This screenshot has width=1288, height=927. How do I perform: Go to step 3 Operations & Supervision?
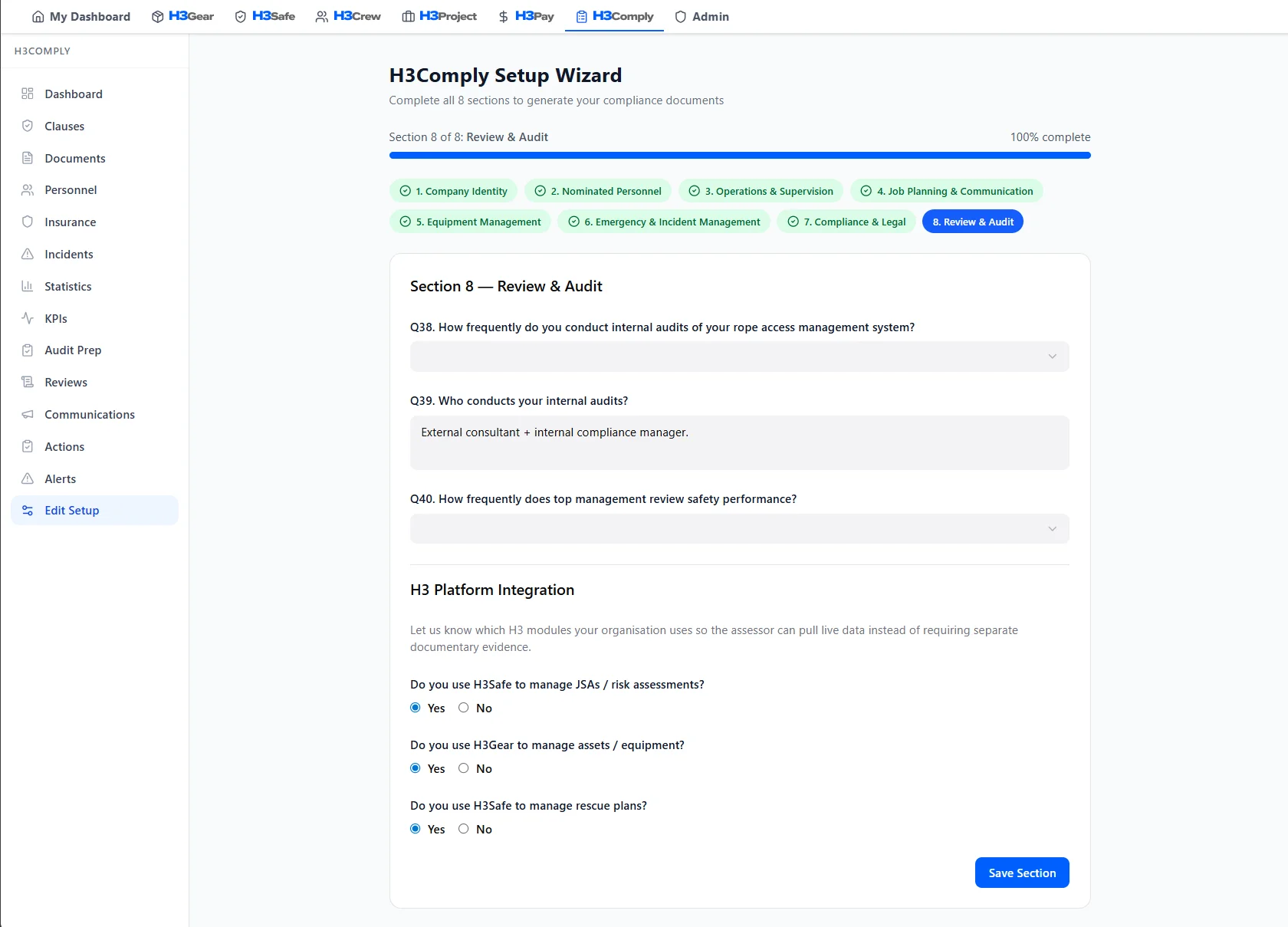click(x=761, y=191)
